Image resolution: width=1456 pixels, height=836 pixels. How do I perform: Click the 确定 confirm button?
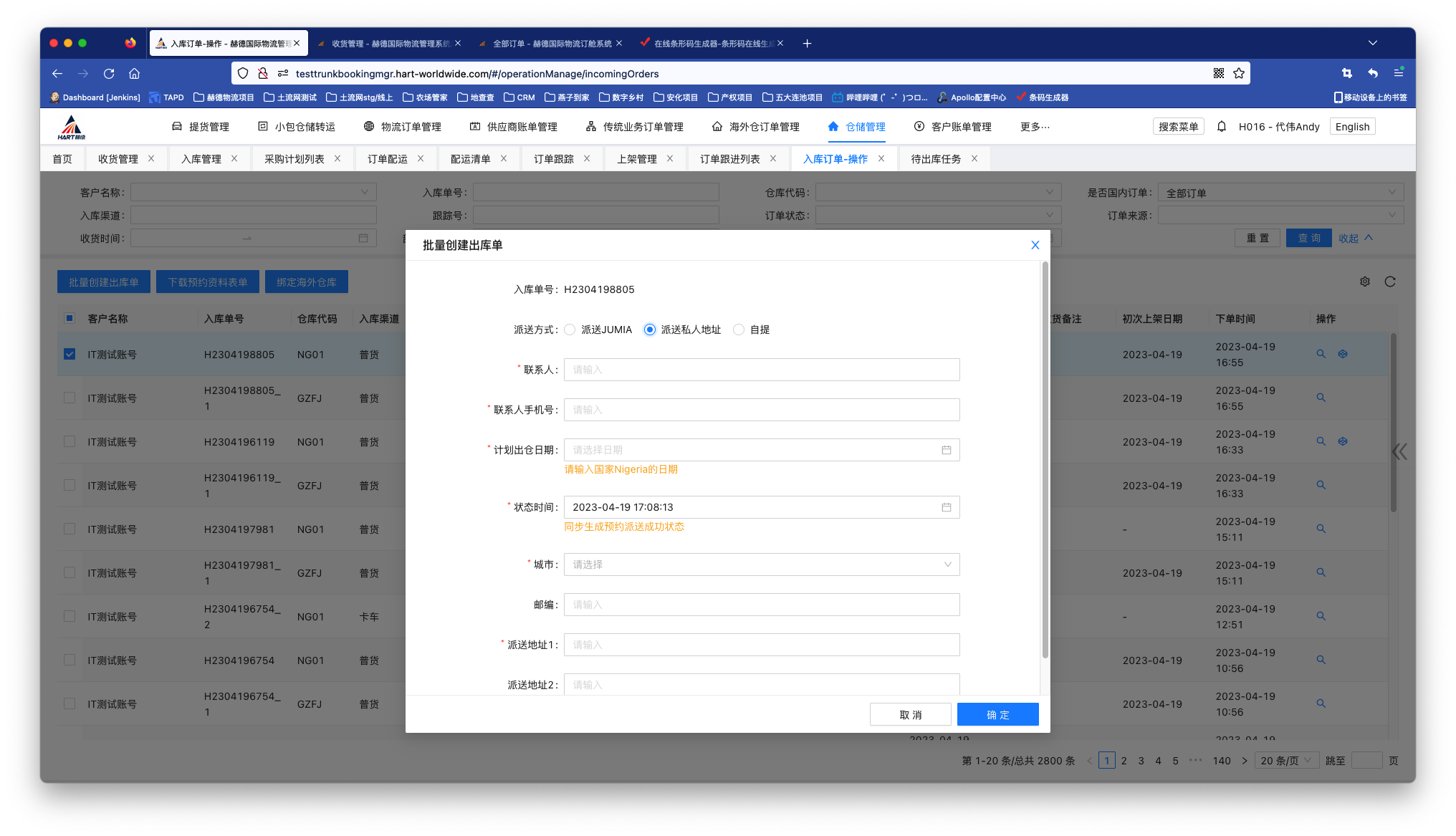(x=997, y=715)
